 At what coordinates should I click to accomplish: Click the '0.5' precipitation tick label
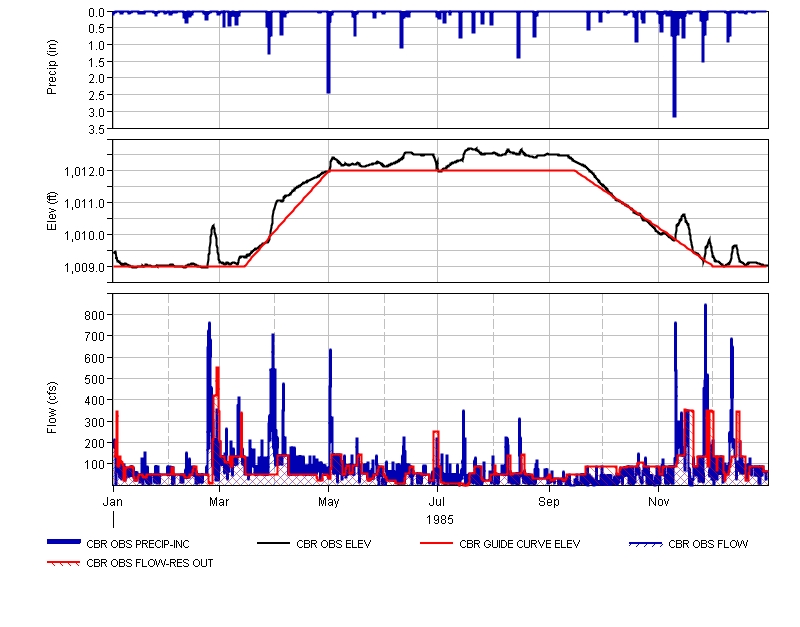pyautogui.click(x=97, y=29)
